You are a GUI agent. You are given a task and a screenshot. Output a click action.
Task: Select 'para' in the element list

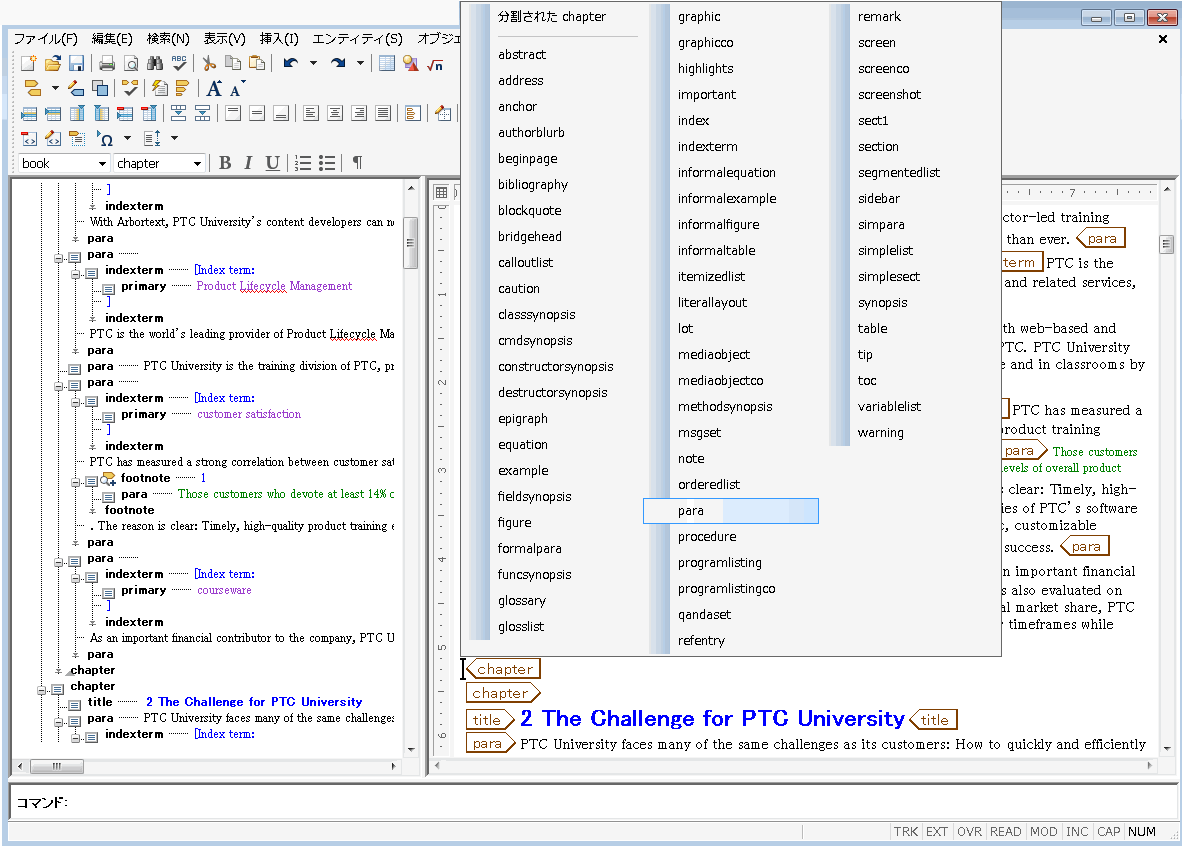pyautogui.click(x=730, y=510)
